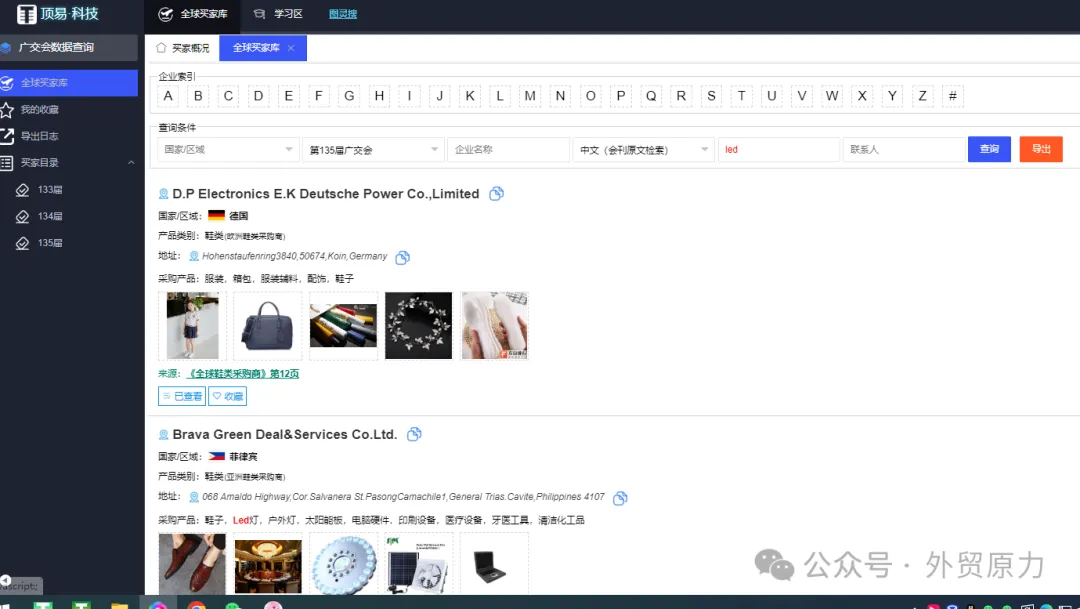The image size is (1080, 609).
Task: Click the keyword field containing led
Action: tap(778, 149)
